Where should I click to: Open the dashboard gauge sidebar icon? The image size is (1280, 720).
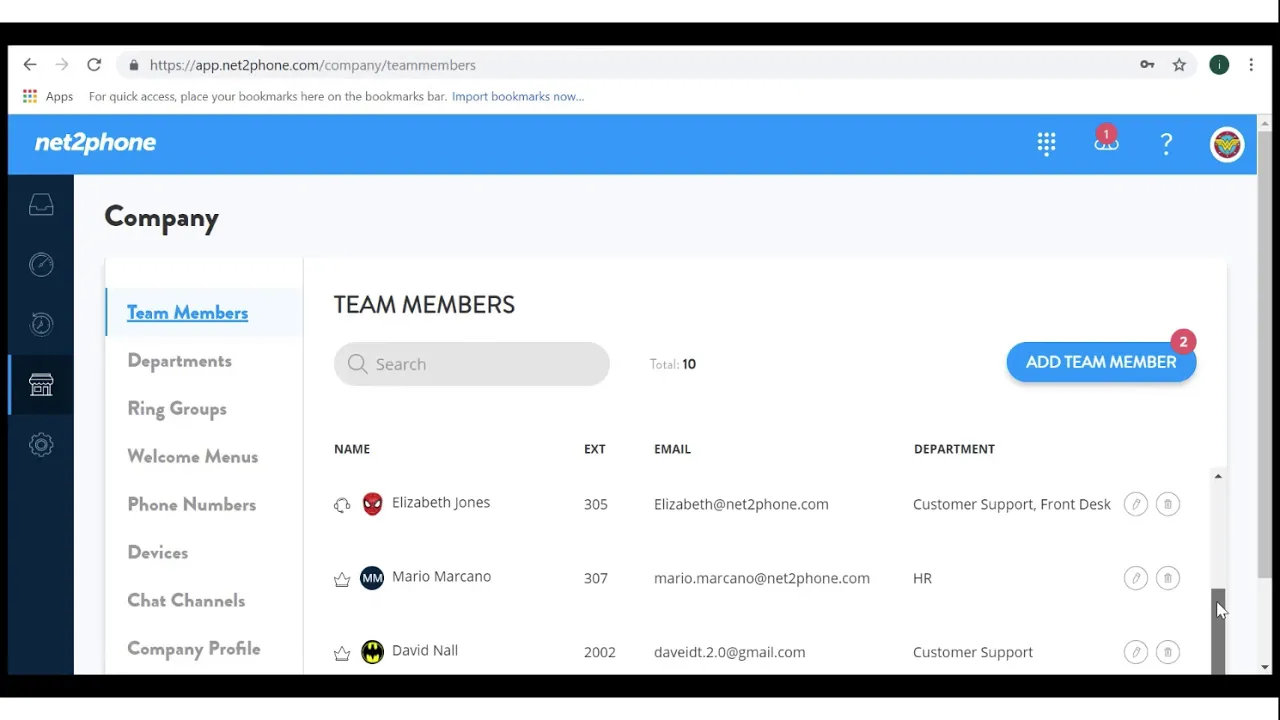click(41, 265)
